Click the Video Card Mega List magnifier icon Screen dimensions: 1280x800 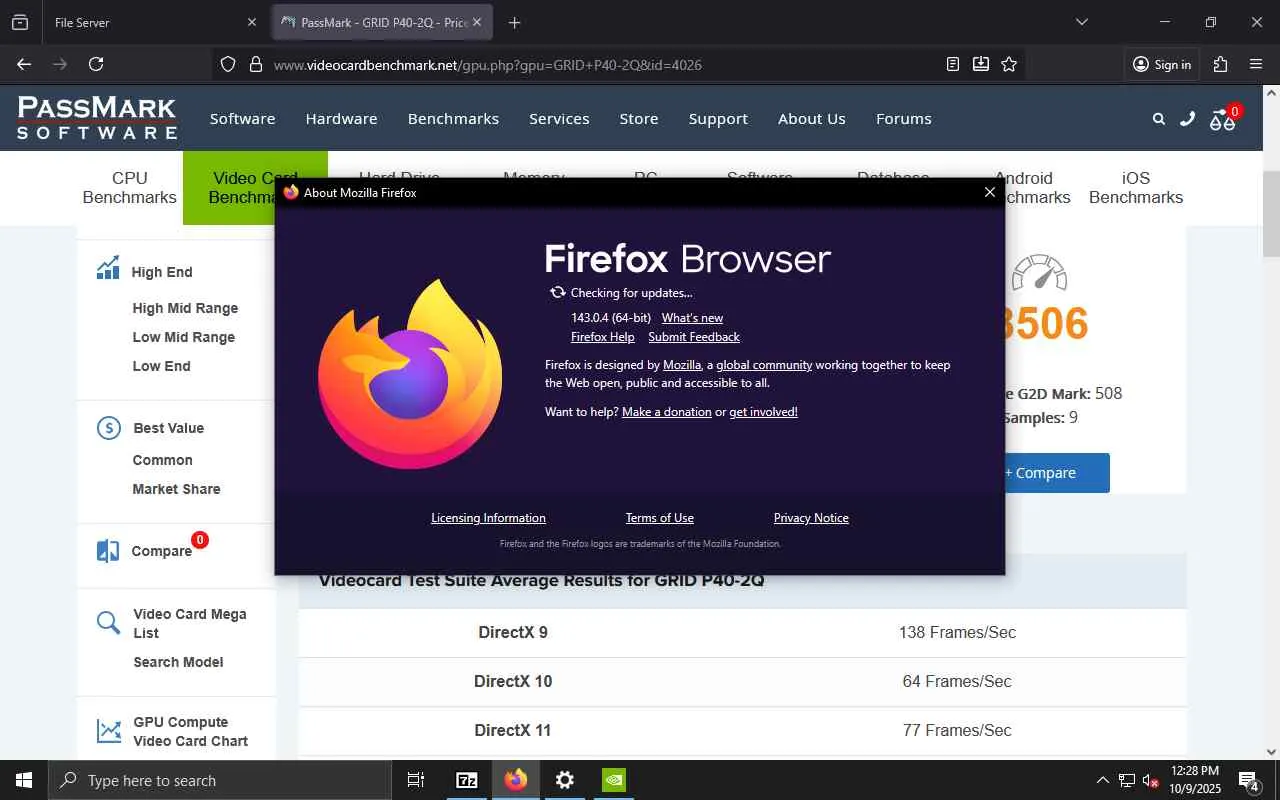pos(108,623)
